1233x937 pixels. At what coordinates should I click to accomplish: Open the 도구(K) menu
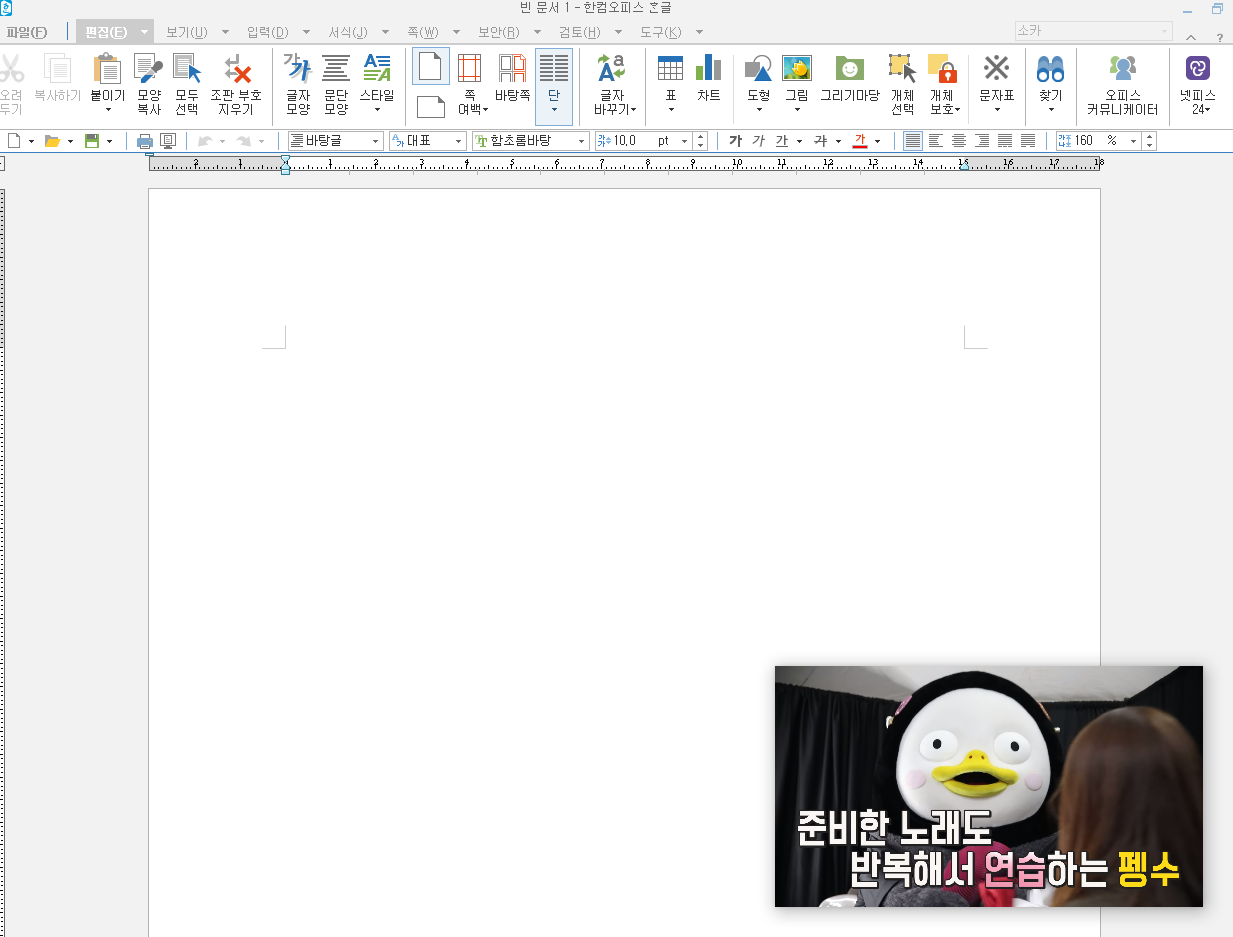coord(660,32)
